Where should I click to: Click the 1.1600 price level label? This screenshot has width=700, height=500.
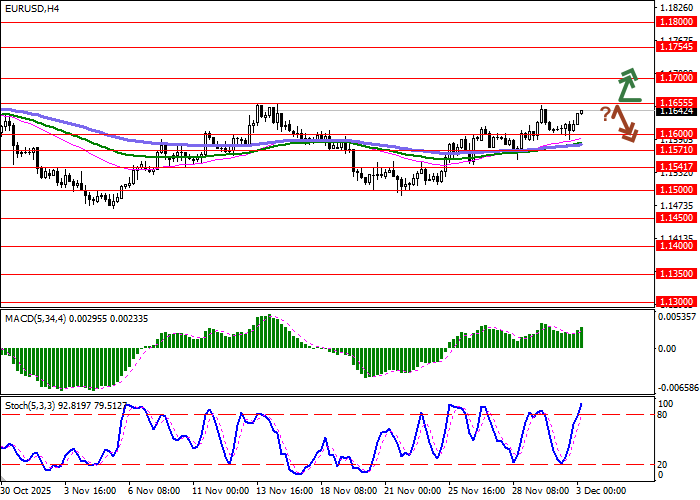[675, 133]
